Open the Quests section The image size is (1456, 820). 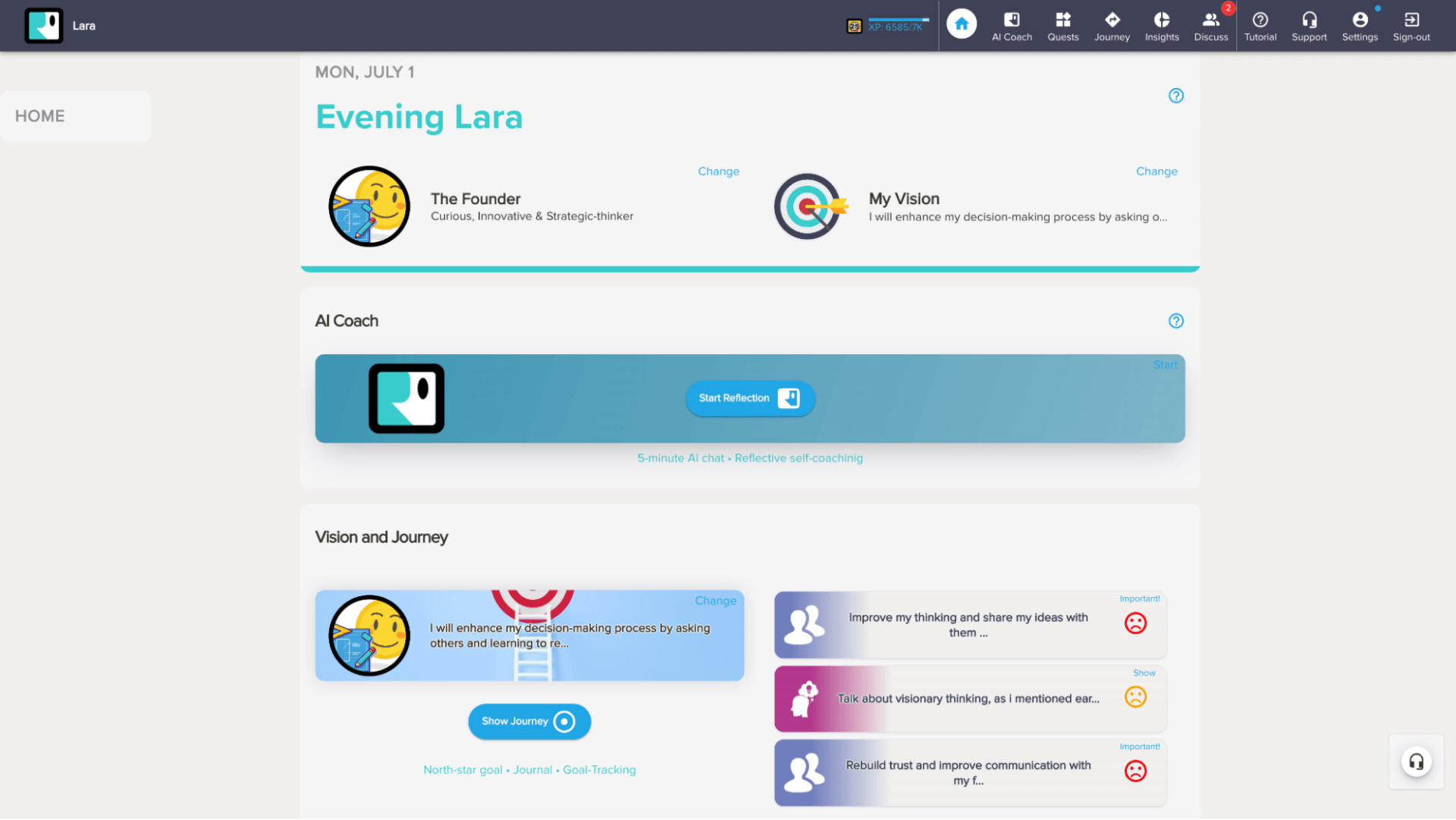coord(1063,24)
